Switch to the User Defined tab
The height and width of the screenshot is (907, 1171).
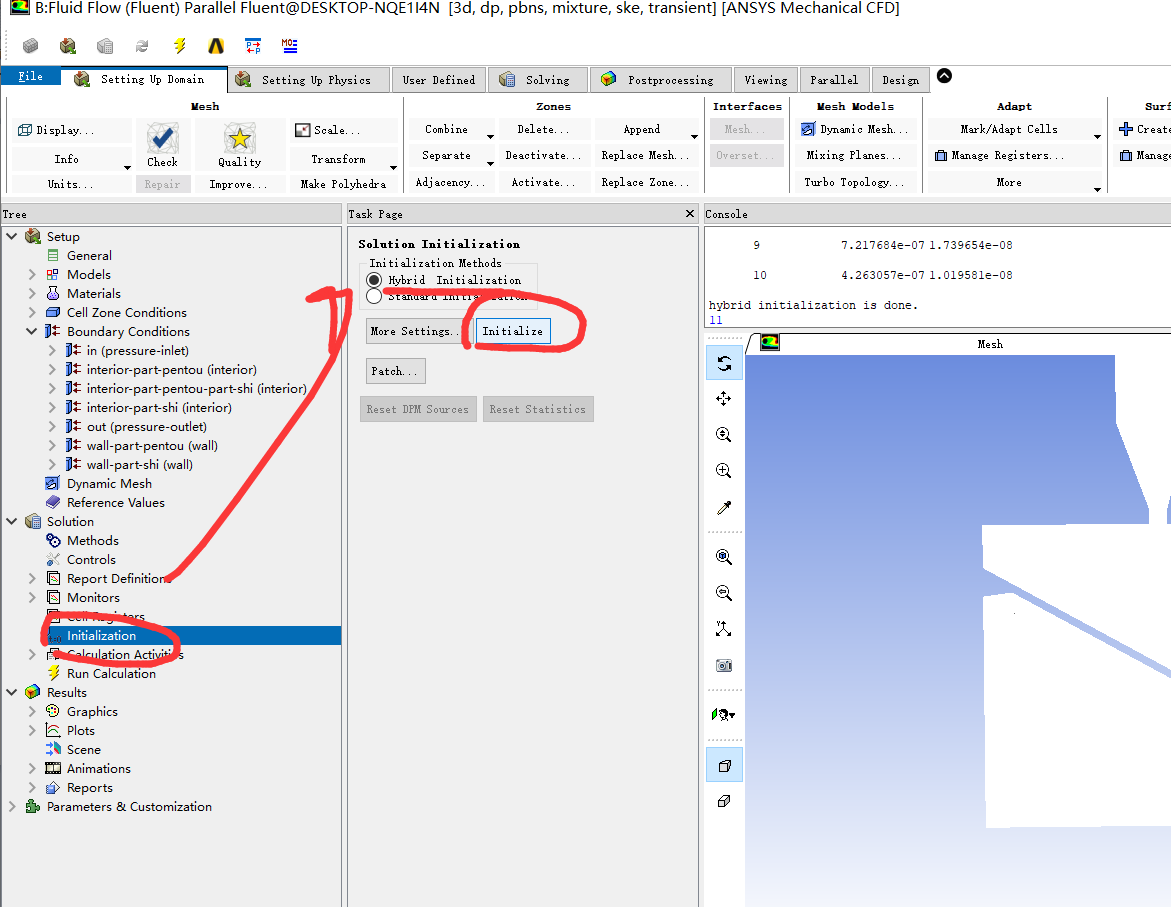coord(439,80)
